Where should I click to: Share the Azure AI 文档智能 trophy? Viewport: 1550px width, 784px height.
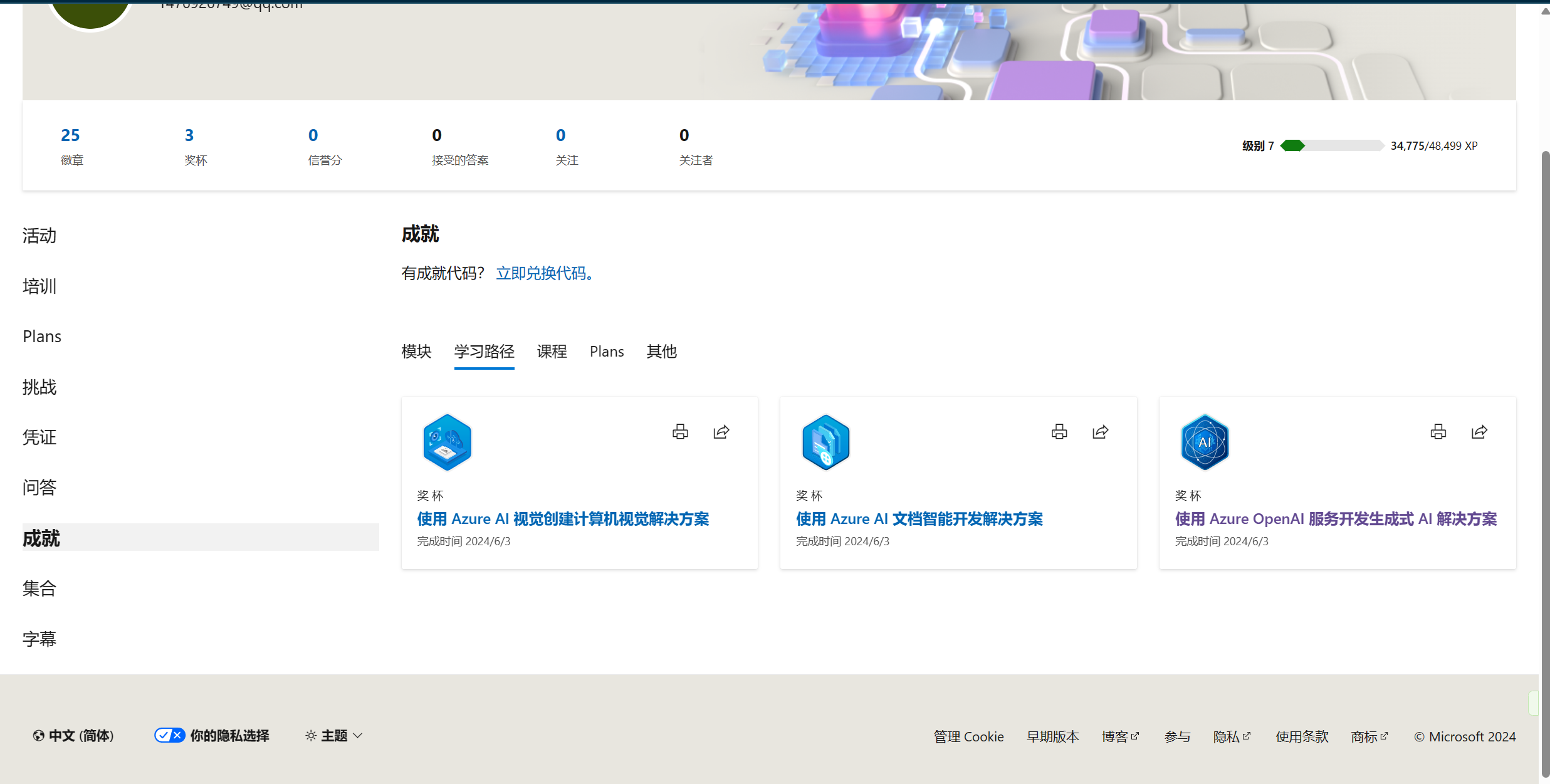[x=1101, y=431]
